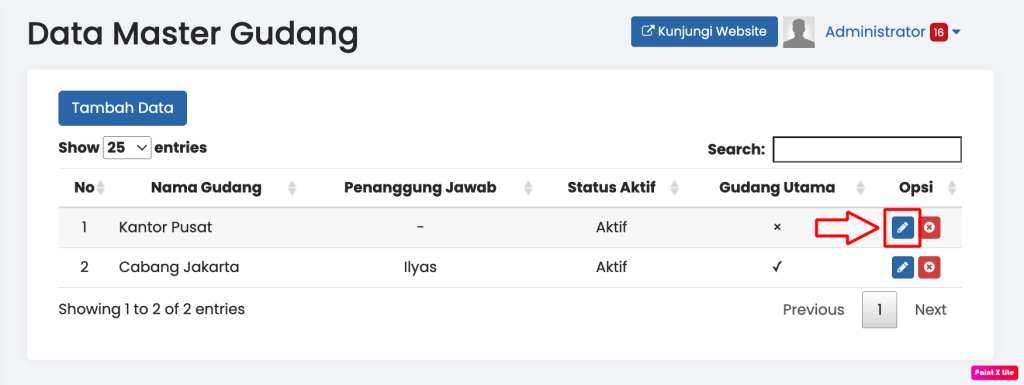Click the Ilyas responsible person cell
Viewport: 1024px width, 385px height.
coord(420,268)
